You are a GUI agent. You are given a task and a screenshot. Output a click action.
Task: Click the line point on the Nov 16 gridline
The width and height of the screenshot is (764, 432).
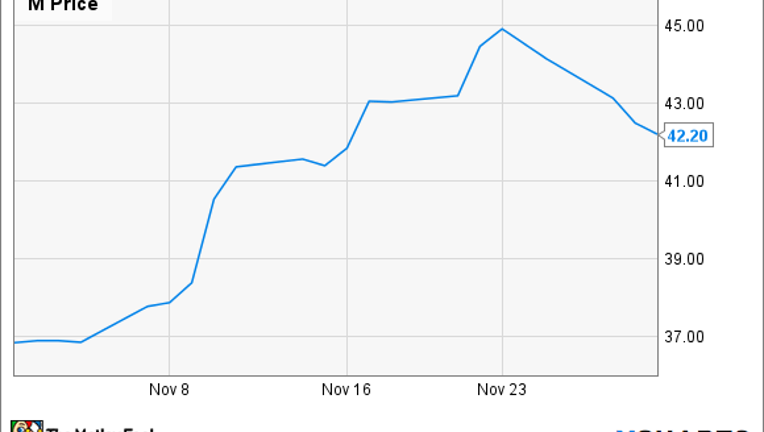[x=347, y=148]
